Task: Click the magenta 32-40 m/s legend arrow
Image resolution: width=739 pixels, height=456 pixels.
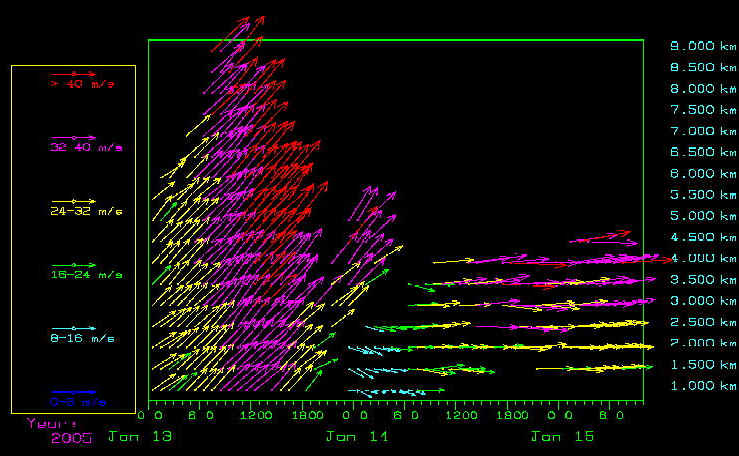Action: pos(73,137)
